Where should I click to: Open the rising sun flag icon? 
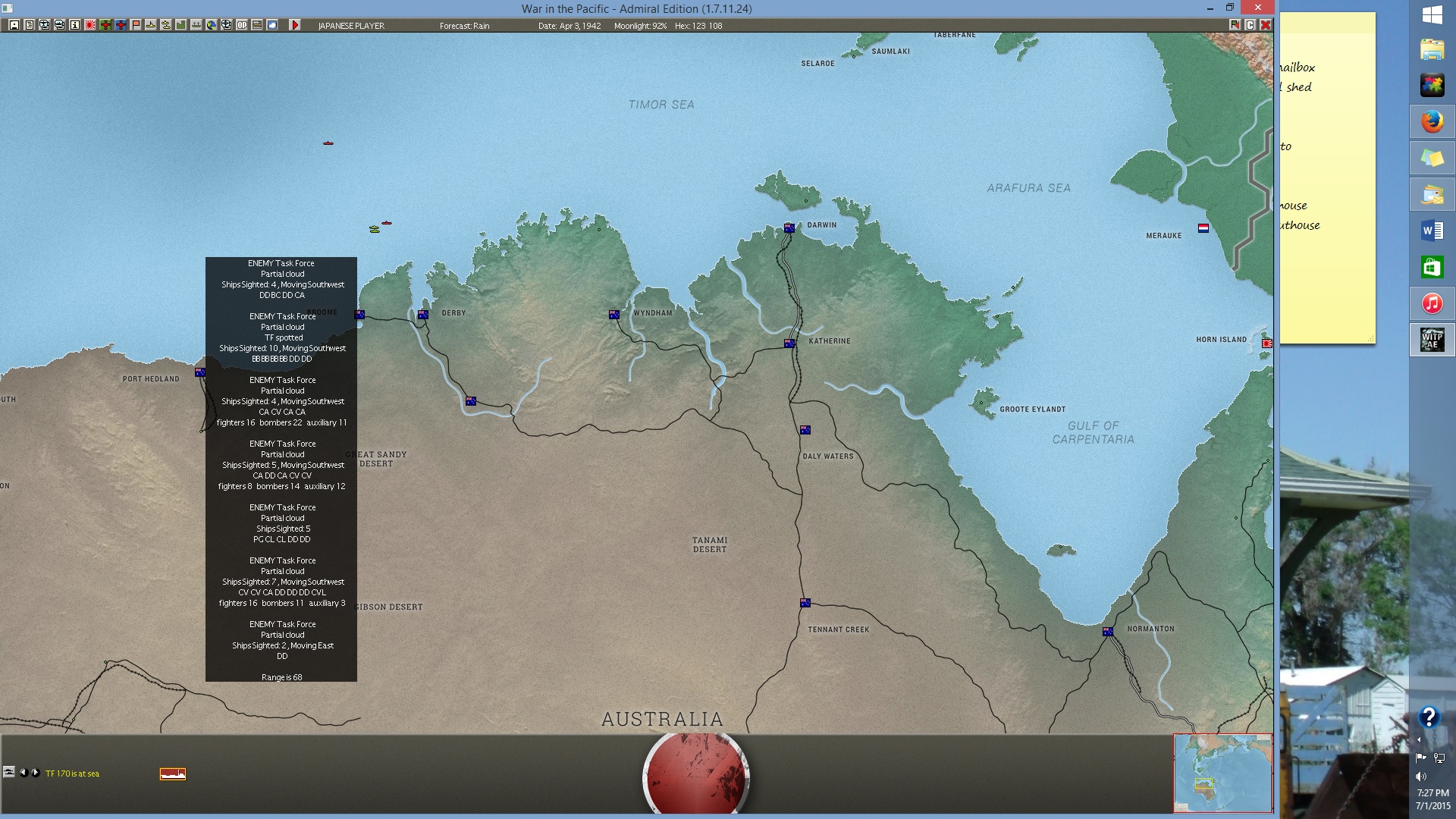pyautogui.click(x=89, y=25)
